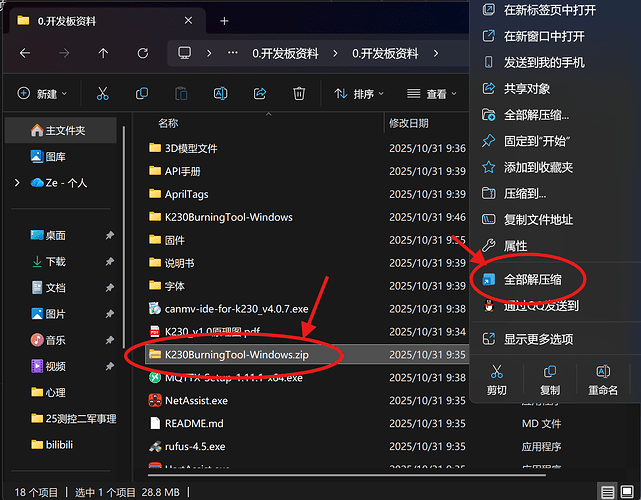Expand the Ze - 个人 tree node
The height and width of the screenshot is (500, 641).
click(x=17, y=183)
